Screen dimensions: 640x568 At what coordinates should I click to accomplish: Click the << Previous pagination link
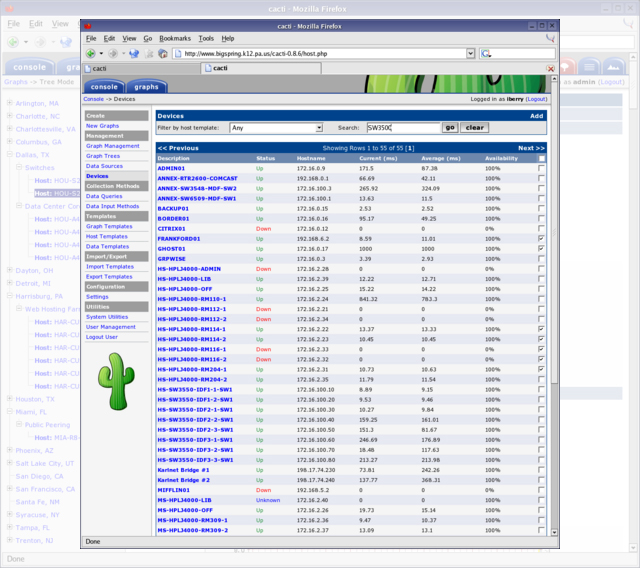pos(178,148)
